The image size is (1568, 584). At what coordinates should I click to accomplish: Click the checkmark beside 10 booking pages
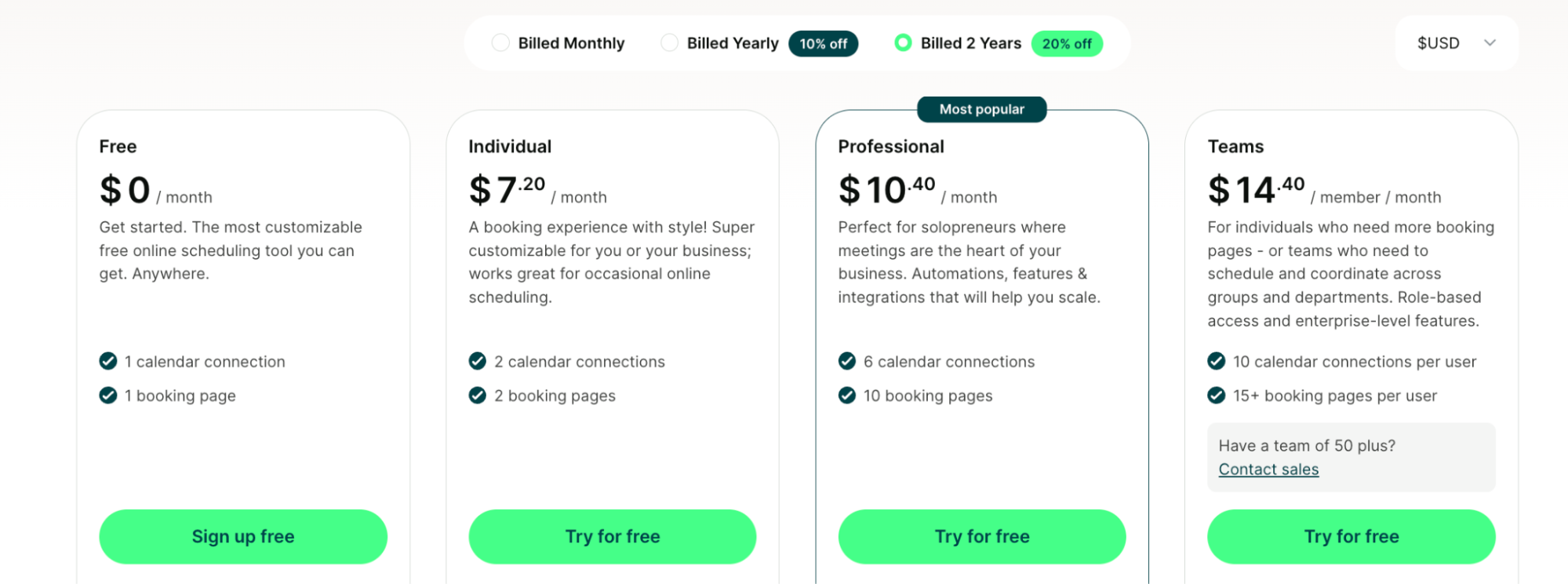coord(846,396)
